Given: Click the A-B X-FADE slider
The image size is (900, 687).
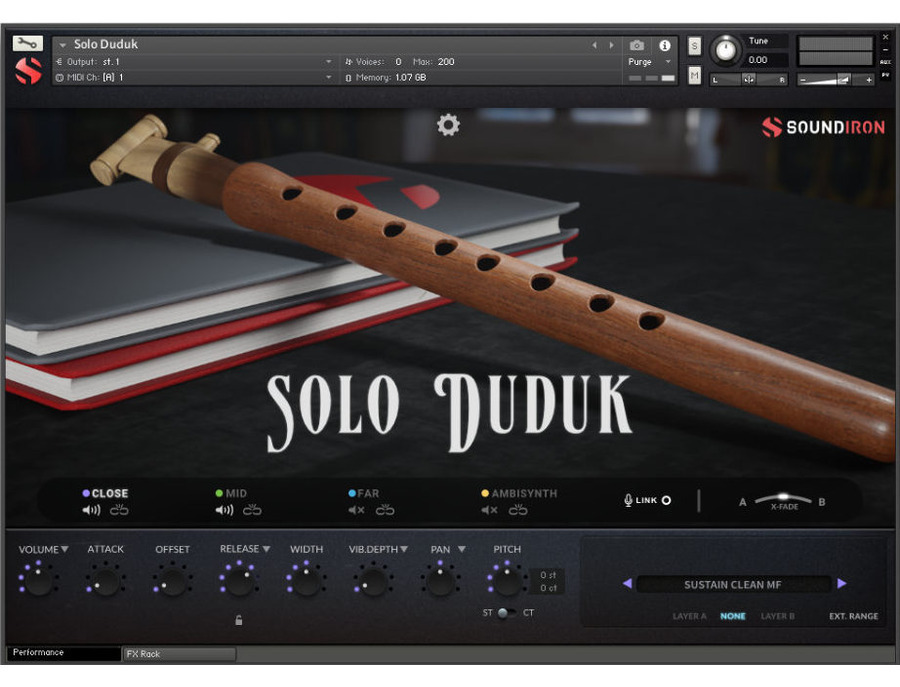Looking at the screenshot, I should click(783, 499).
